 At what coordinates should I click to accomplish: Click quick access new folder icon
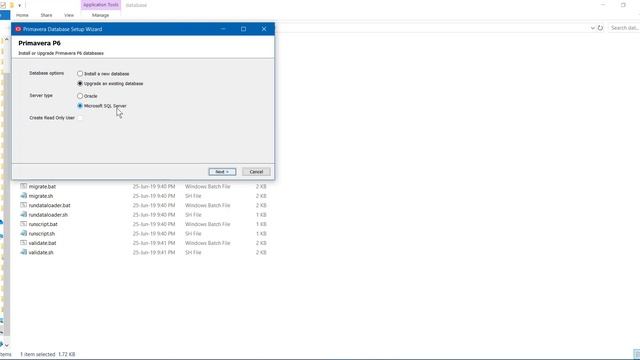[x=11, y=5]
